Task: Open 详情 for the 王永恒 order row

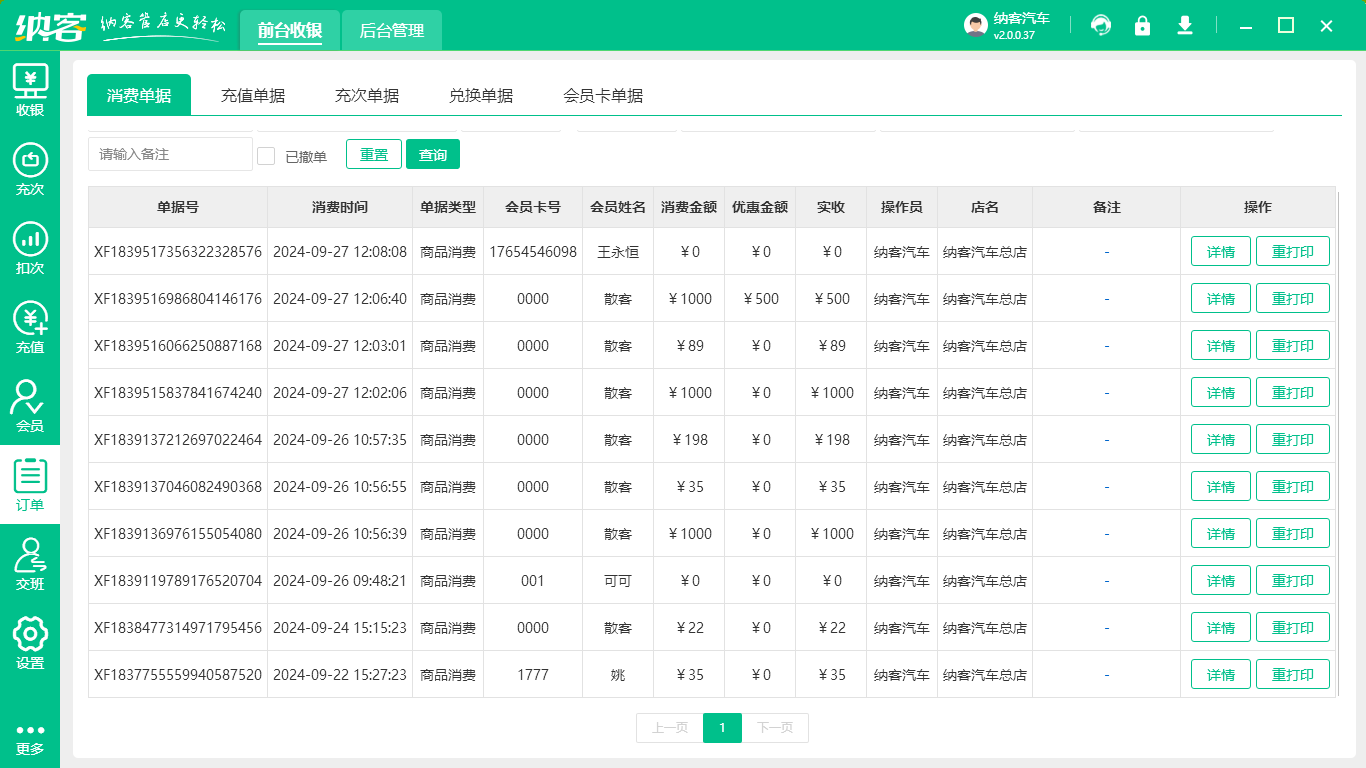Action: pyautogui.click(x=1220, y=251)
